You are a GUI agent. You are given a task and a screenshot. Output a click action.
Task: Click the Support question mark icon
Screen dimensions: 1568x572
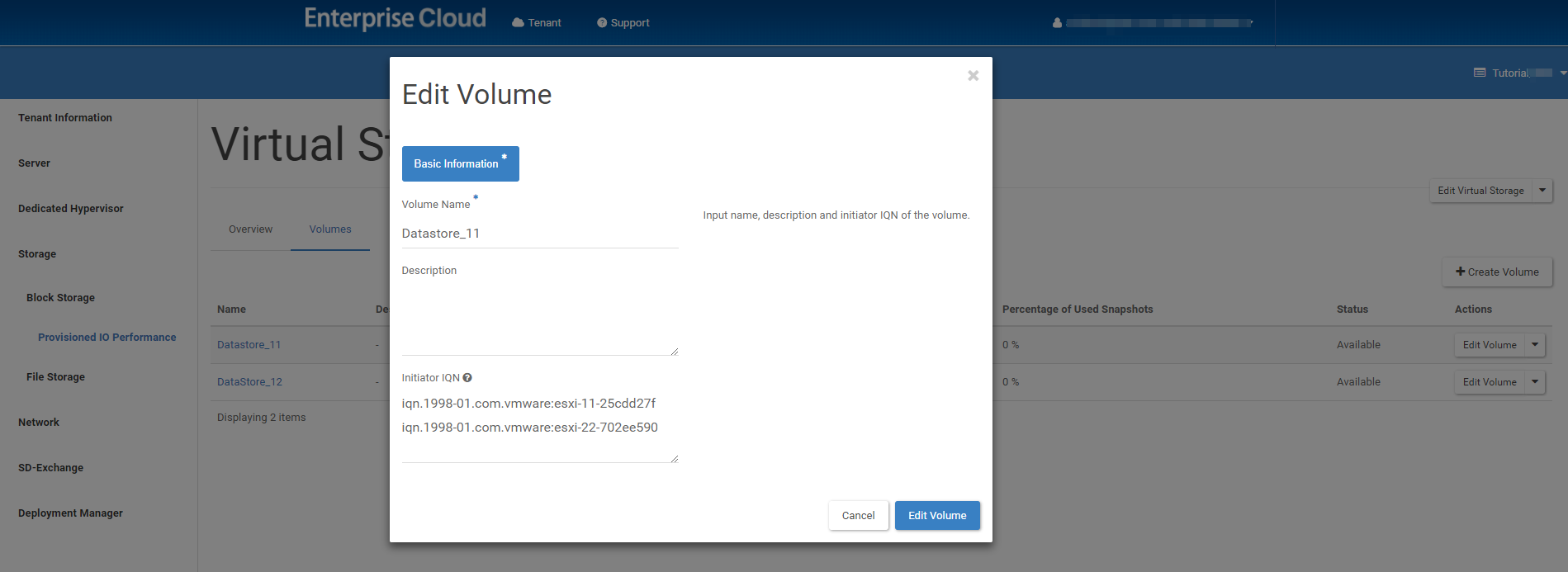pyautogui.click(x=602, y=23)
